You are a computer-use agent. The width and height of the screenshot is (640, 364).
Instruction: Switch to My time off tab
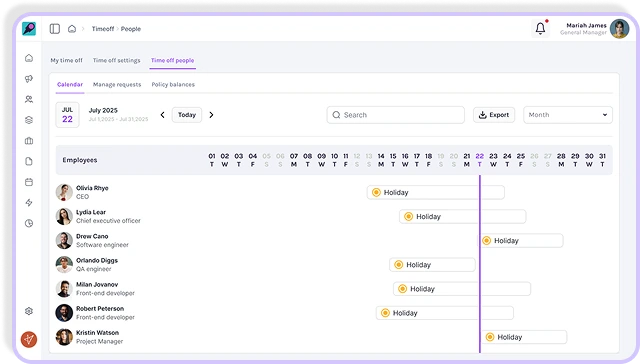[x=67, y=60]
